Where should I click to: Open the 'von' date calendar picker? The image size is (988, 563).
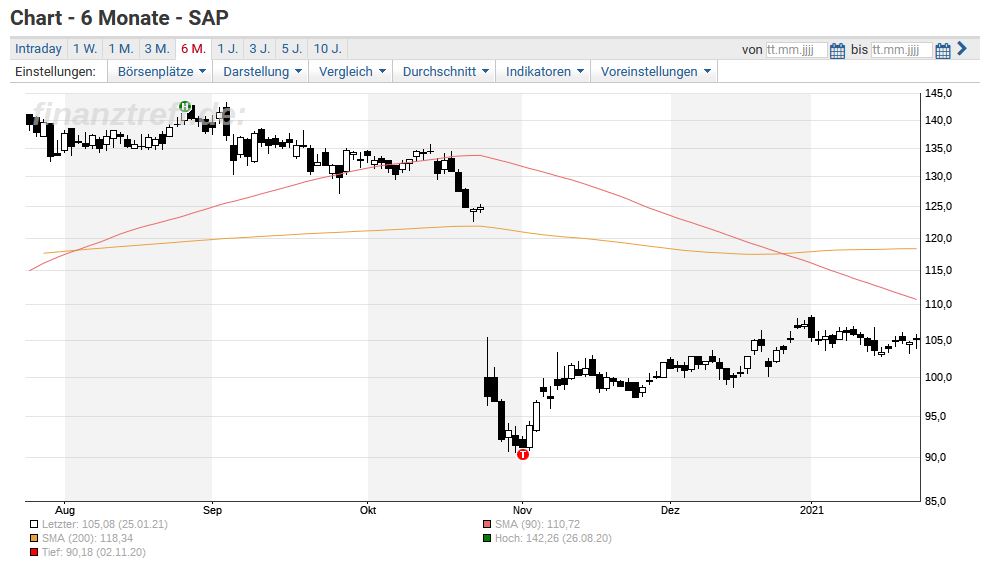point(837,50)
